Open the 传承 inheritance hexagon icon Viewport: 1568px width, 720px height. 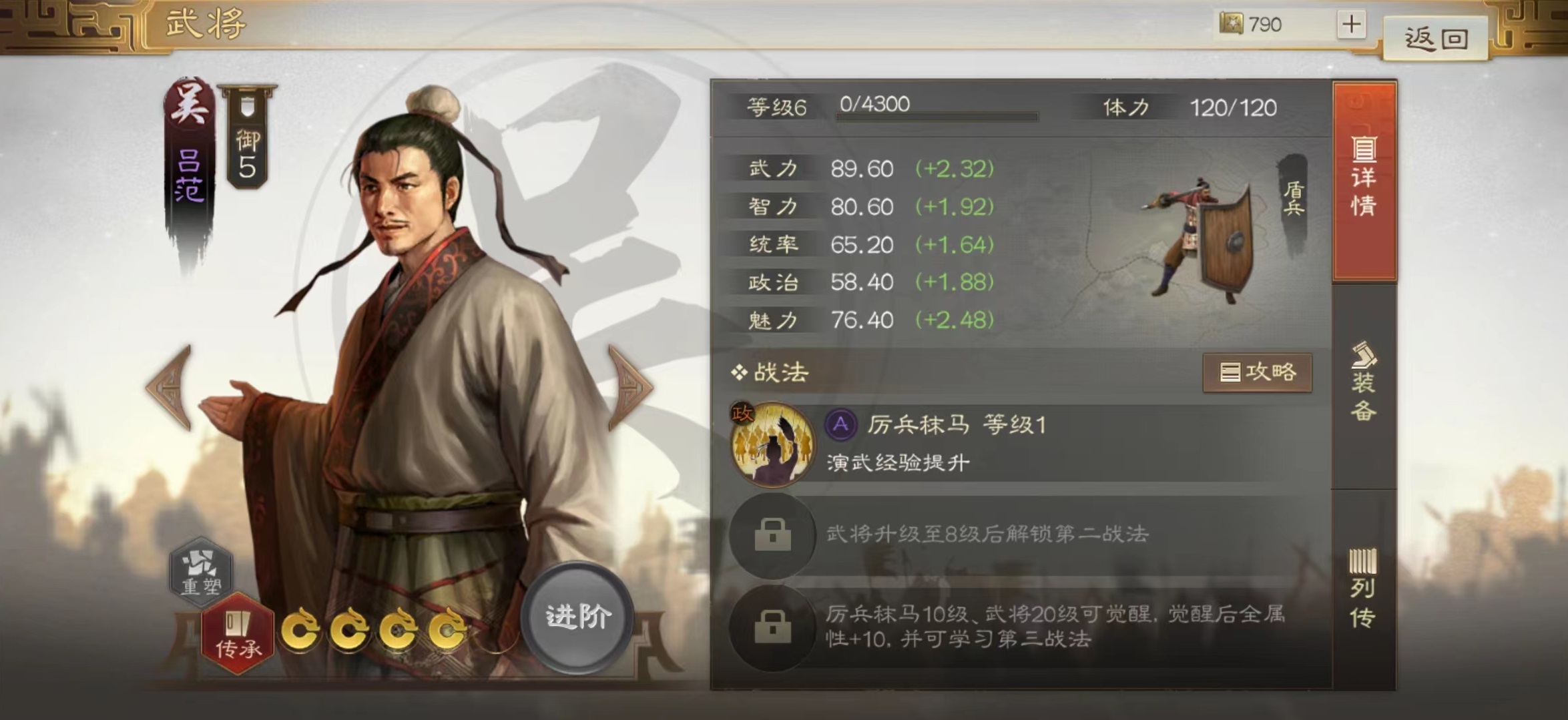tap(237, 634)
